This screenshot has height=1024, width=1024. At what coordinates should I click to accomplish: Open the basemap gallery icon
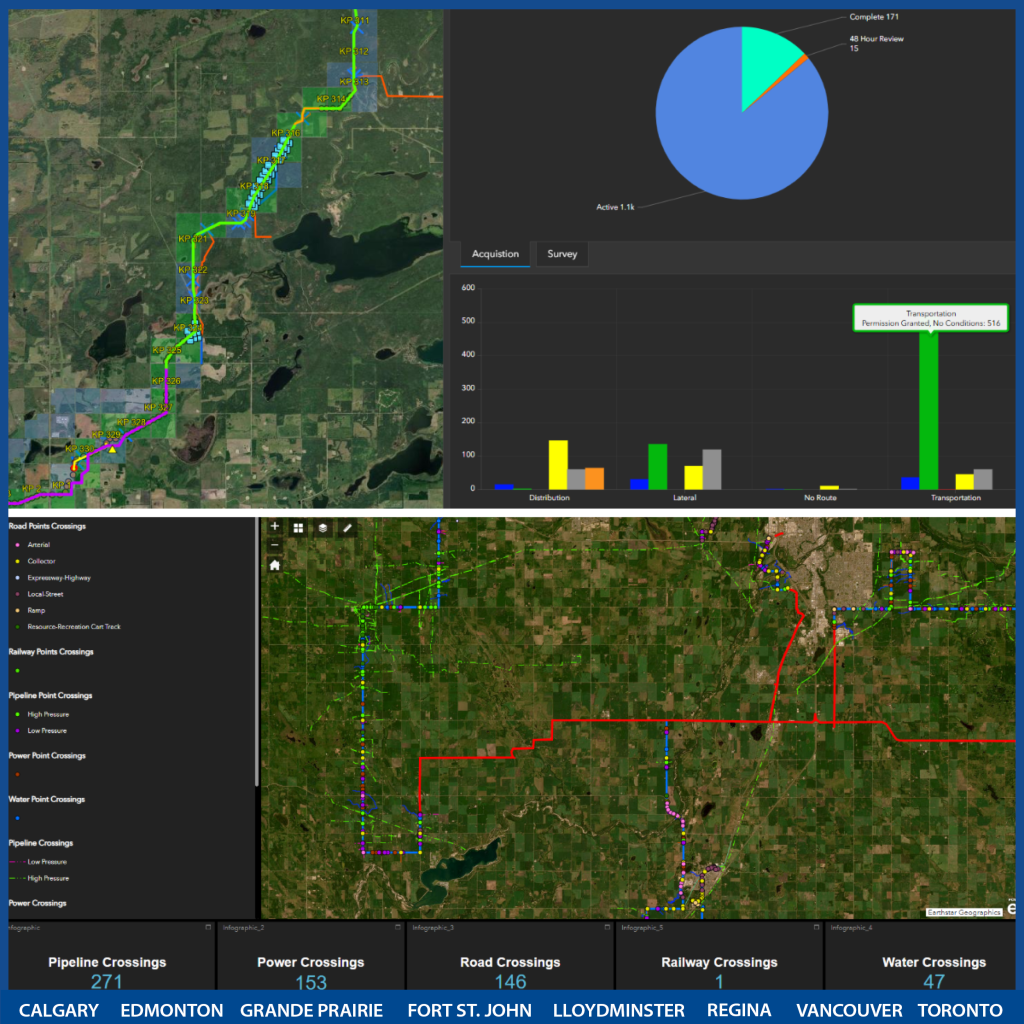tap(299, 527)
